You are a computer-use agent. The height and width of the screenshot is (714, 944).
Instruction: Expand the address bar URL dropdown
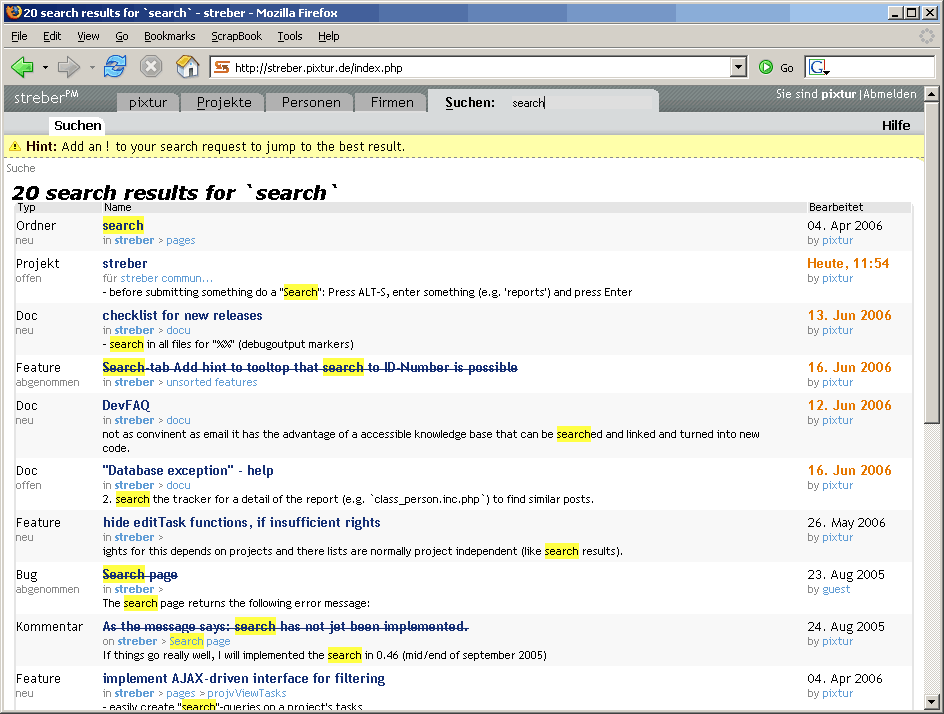(739, 67)
